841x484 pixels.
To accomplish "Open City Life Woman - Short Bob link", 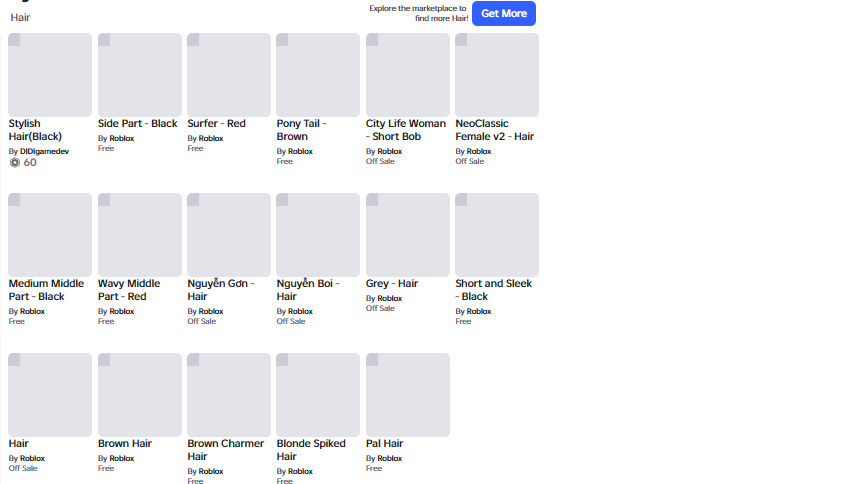I will [x=405, y=130].
